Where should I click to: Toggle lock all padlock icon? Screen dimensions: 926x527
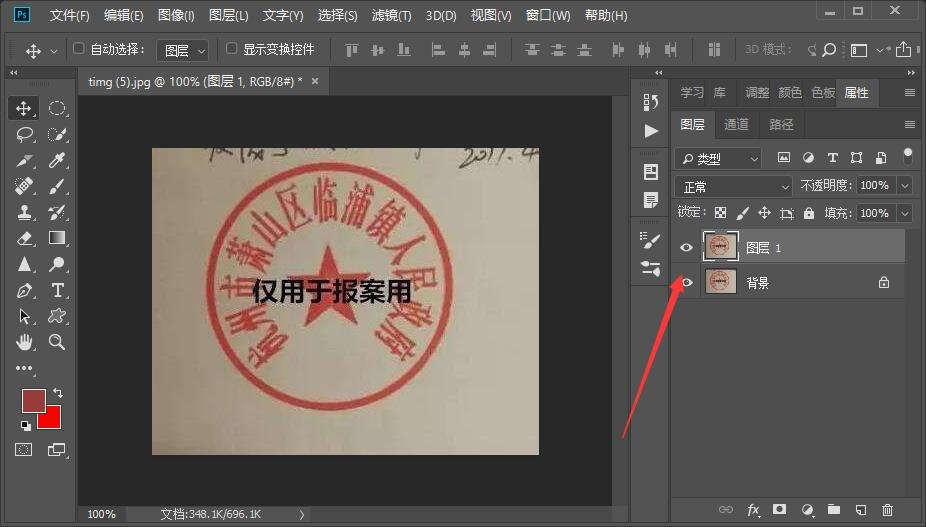(808, 213)
